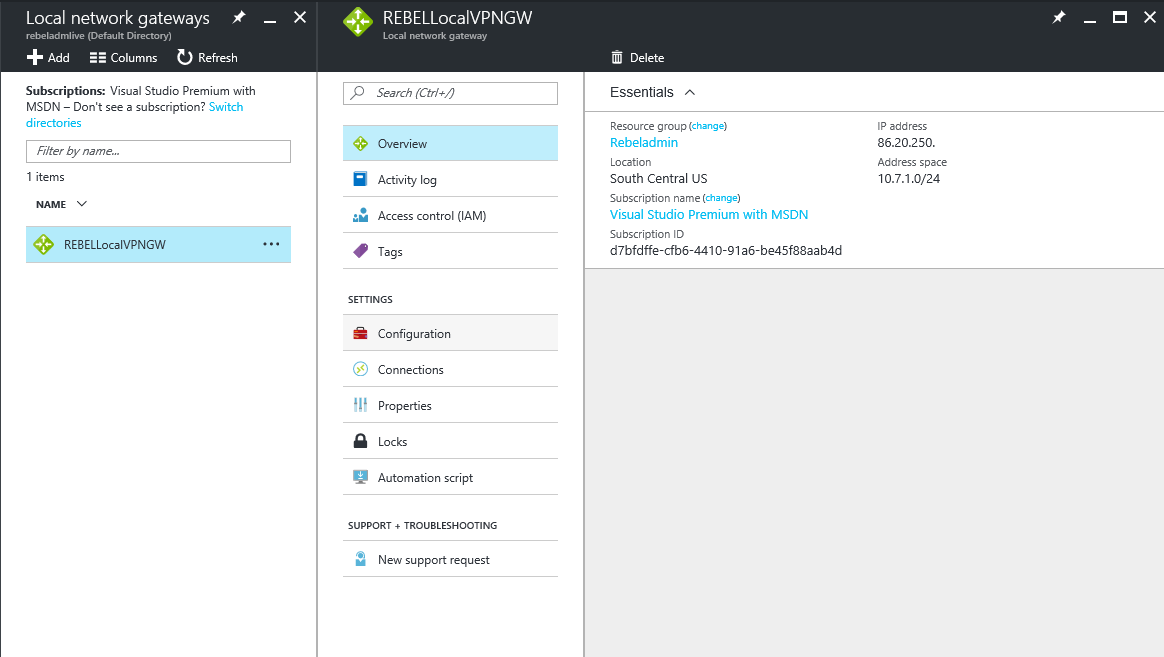Image resolution: width=1164 pixels, height=657 pixels.
Task: Minimize the Local network gateways blade
Action: coord(270,20)
